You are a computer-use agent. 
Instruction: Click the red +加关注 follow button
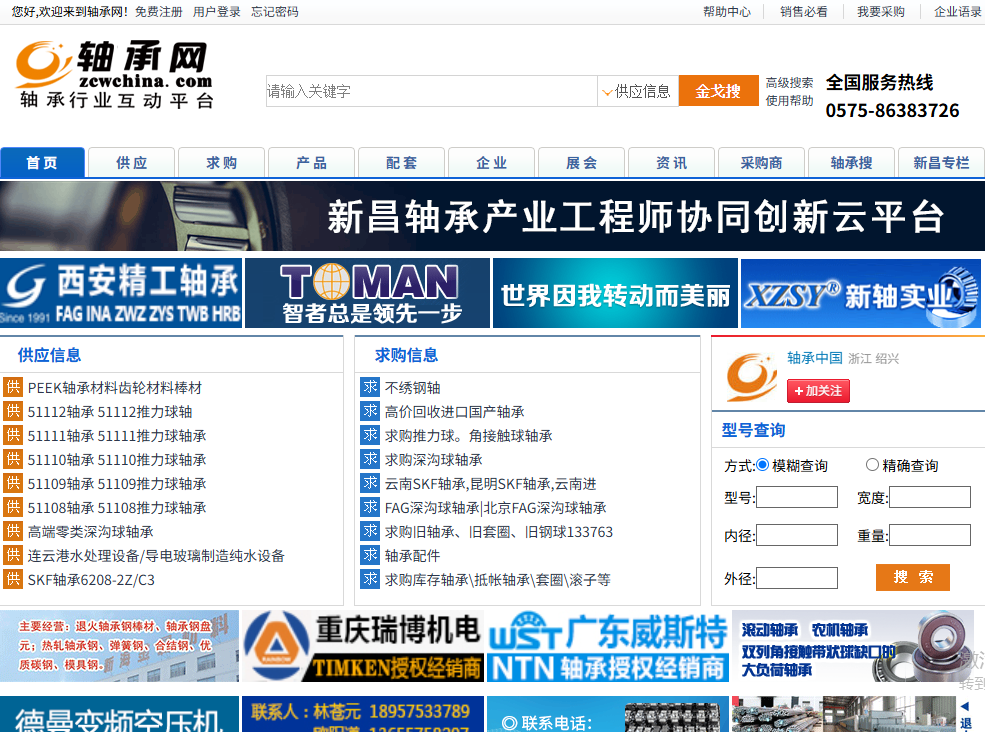[818, 391]
